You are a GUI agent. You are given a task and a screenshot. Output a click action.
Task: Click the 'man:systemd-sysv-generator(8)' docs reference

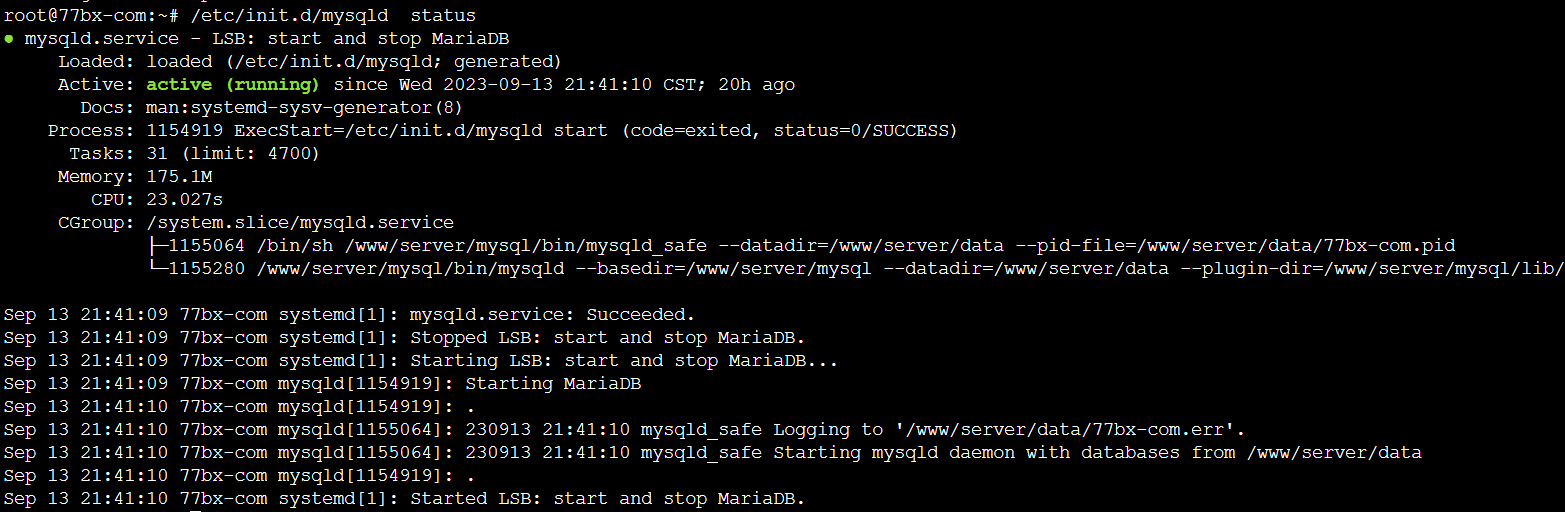[305, 108]
